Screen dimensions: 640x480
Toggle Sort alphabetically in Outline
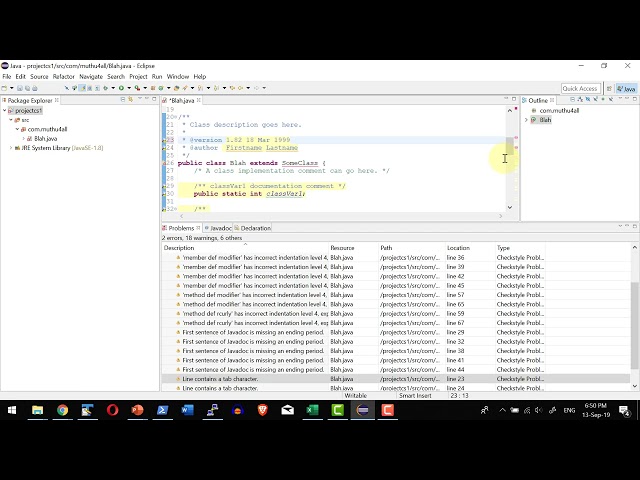click(x=580, y=99)
